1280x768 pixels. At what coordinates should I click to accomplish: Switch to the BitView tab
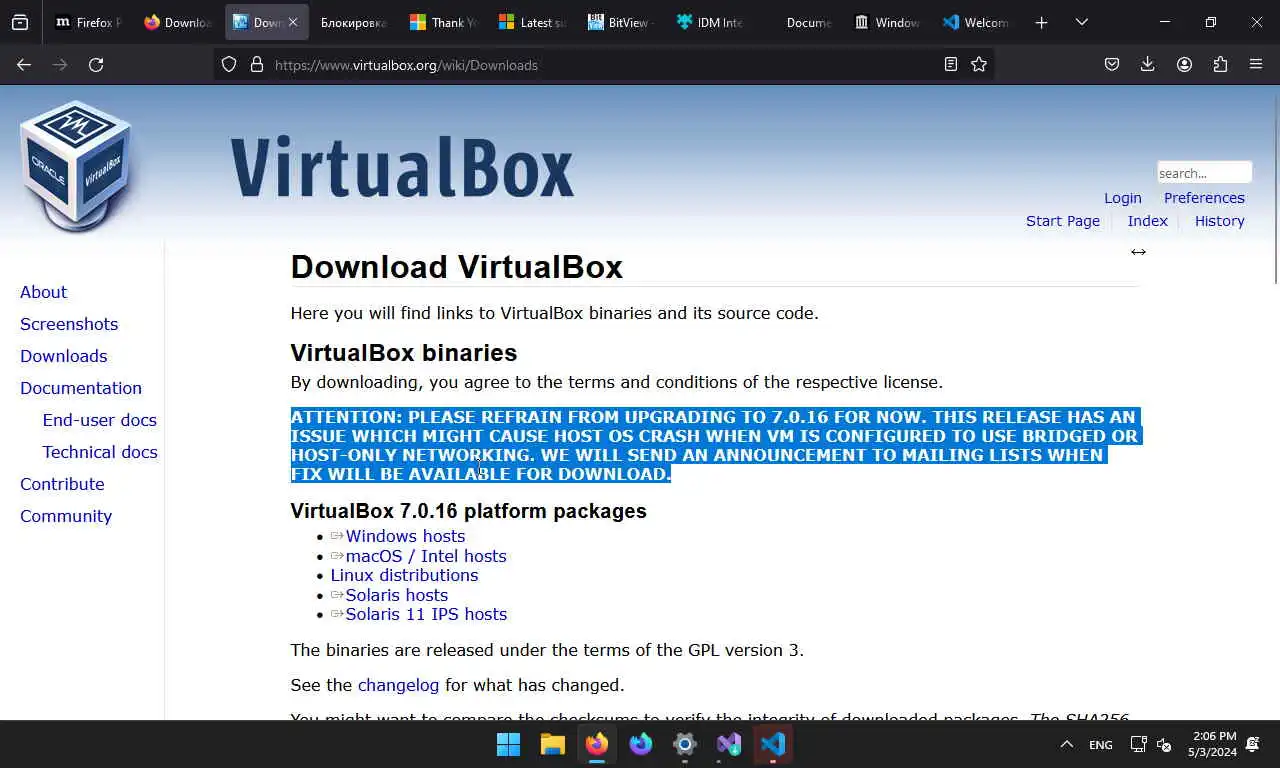620,22
